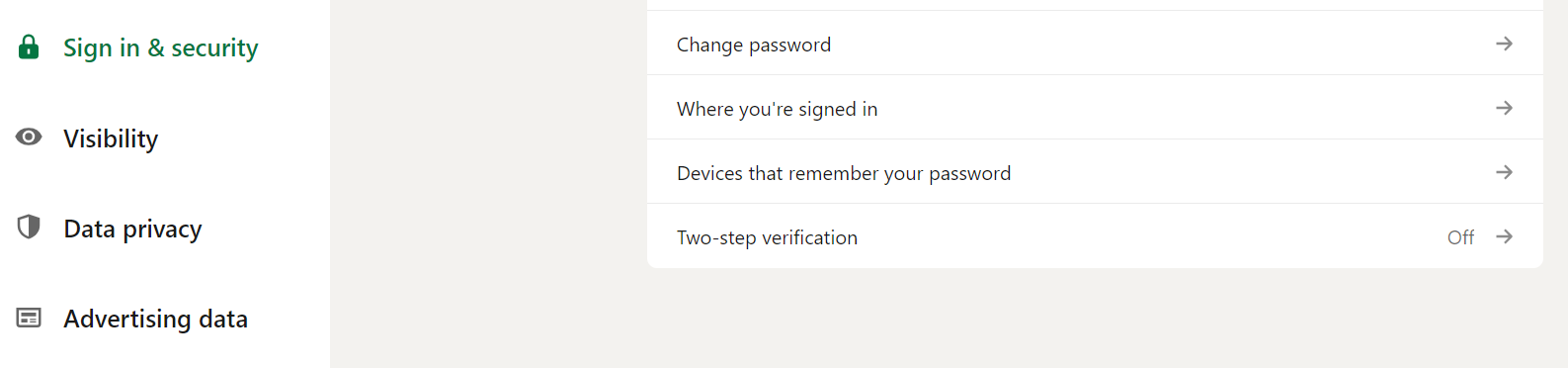This screenshot has height=368, width=1568.
Task: Click the arrow next to Off status
Action: [1504, 236]
